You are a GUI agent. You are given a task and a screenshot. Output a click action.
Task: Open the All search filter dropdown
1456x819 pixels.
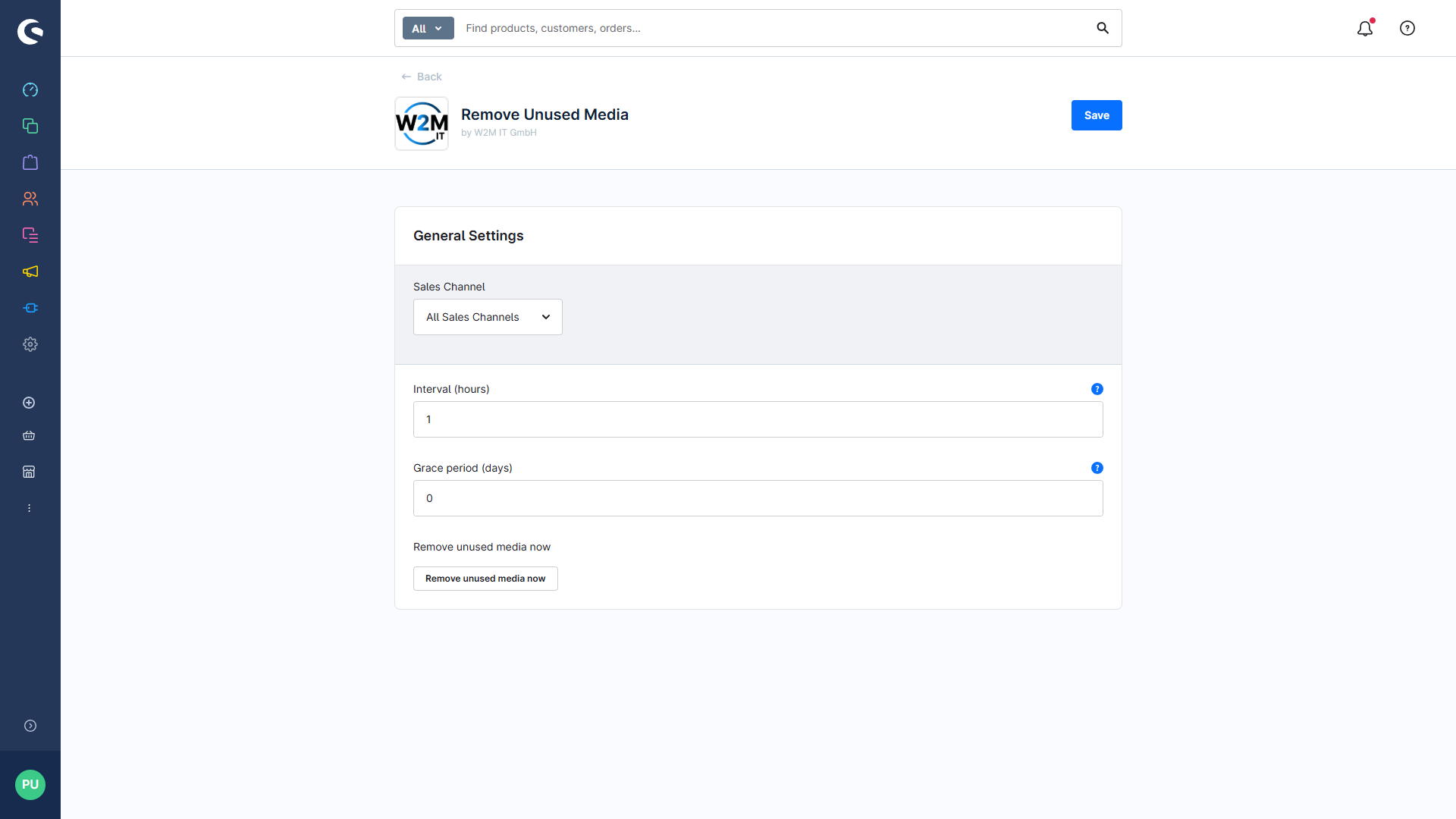pos(428,28)
